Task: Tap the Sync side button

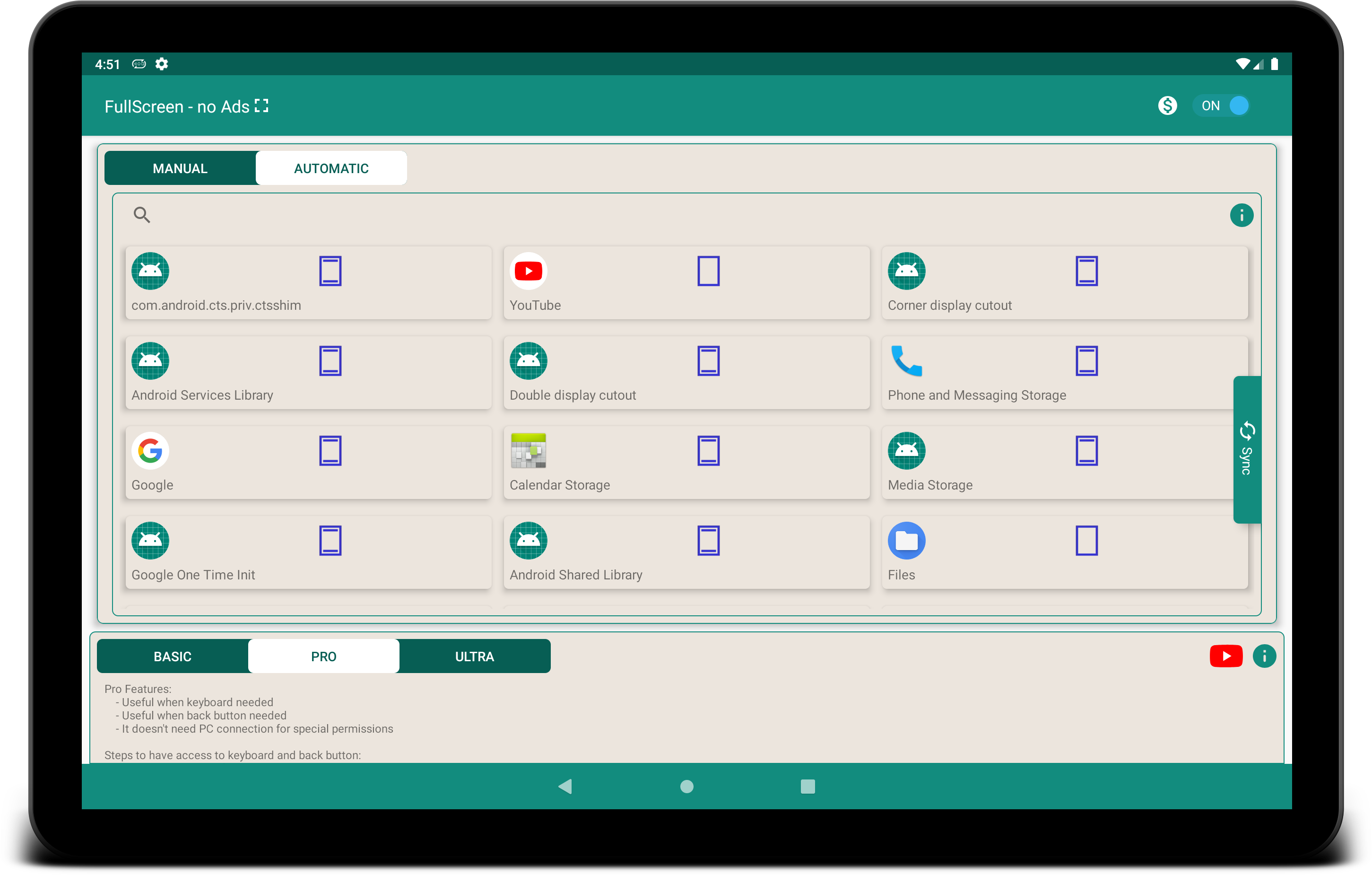Action: coord(1247,449)
